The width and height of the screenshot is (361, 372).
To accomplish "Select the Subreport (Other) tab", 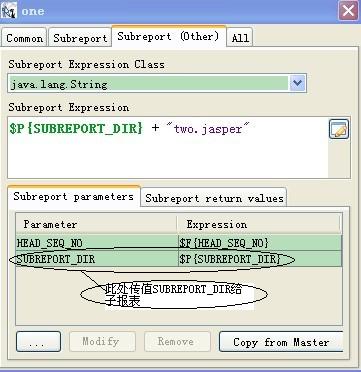I will [169, 36].
